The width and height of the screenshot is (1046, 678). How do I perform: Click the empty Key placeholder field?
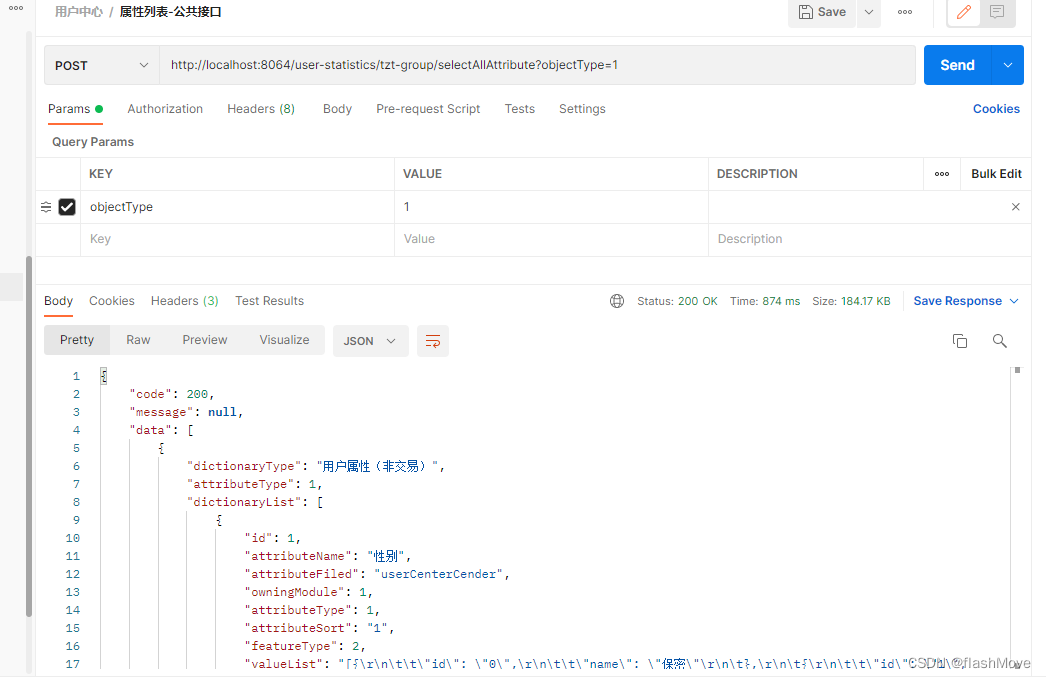pos(237,240)
